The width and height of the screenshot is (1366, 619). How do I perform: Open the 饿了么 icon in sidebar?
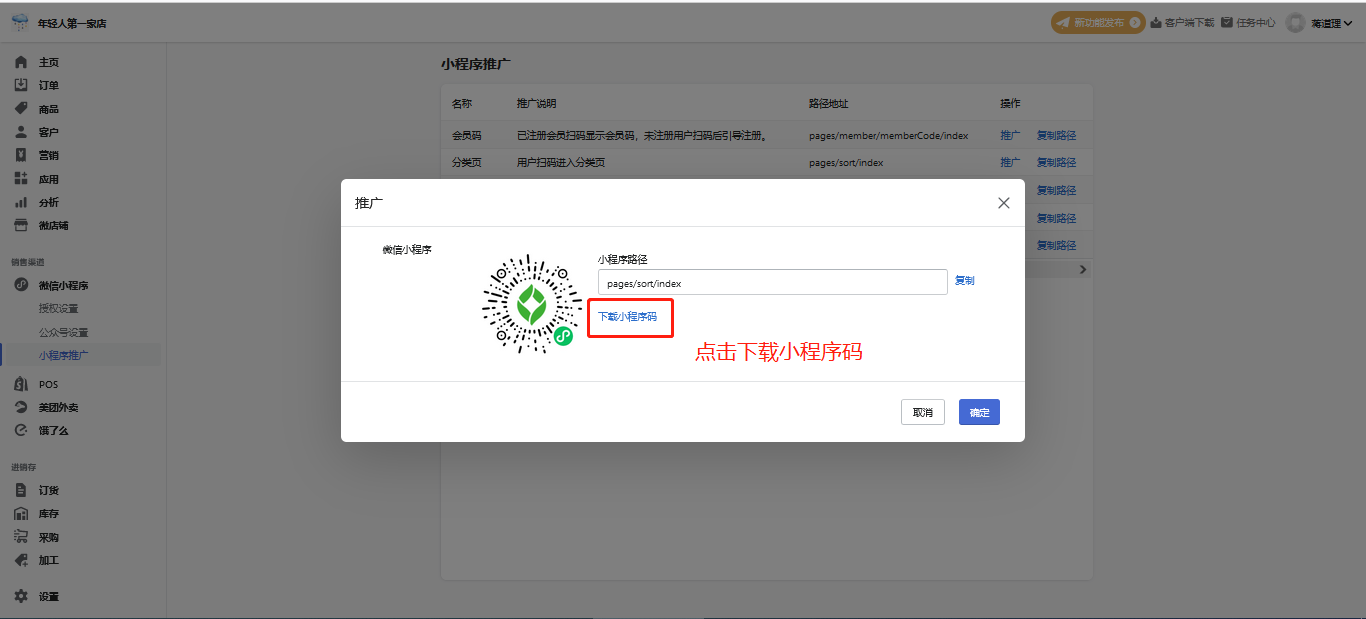click(21, 430)
